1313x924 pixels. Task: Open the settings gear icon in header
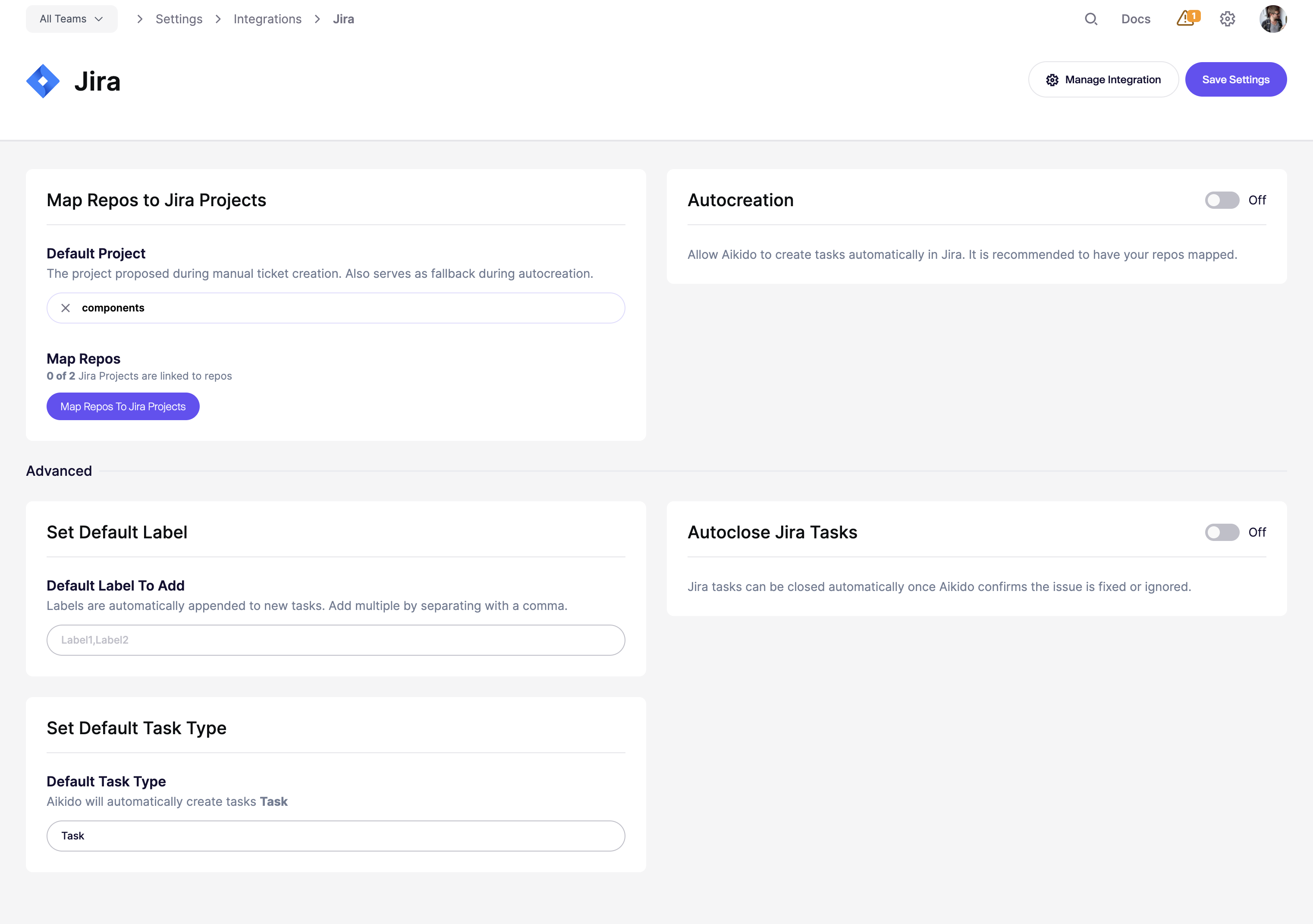[1227, 19]
